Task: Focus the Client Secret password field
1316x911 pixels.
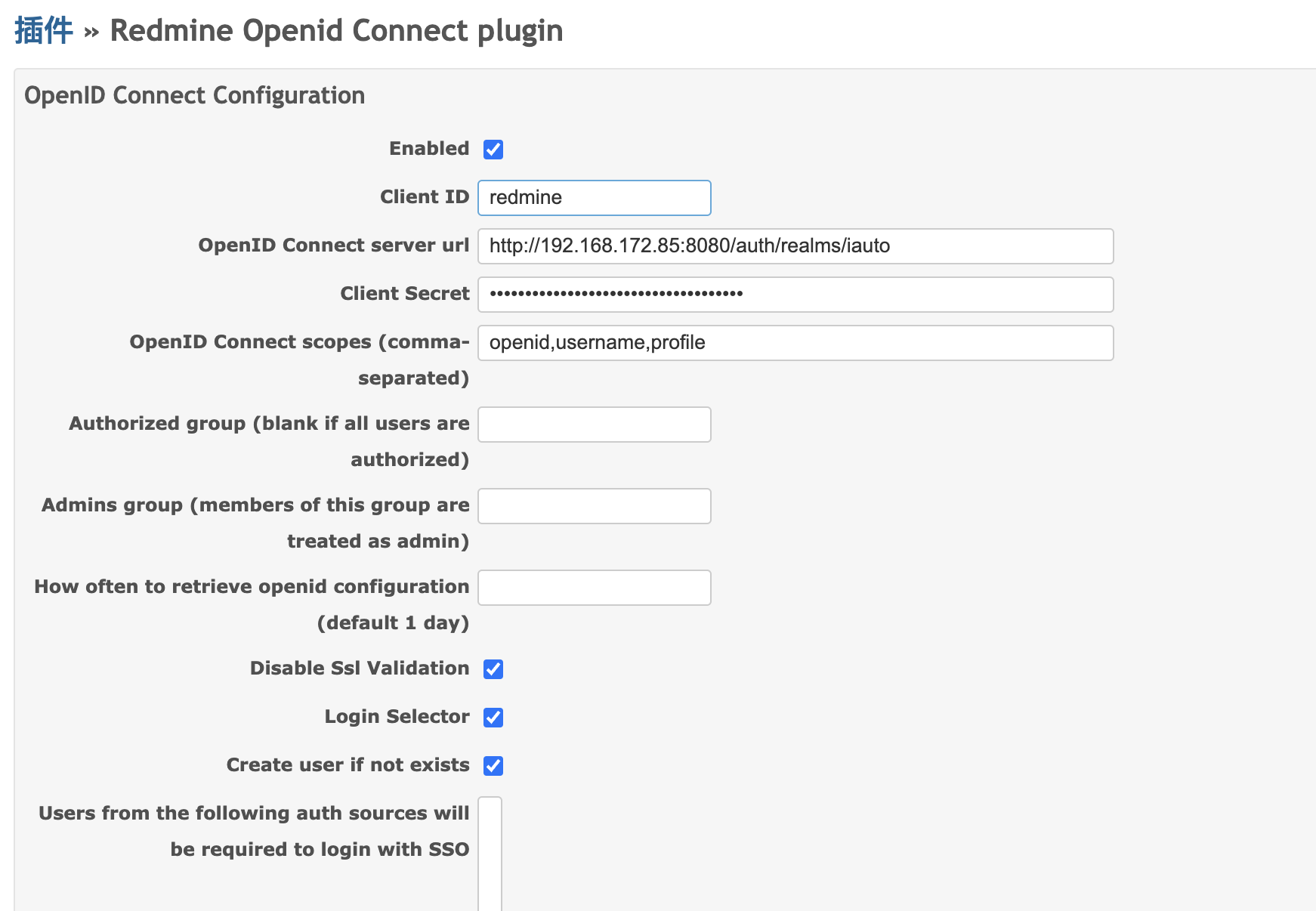Action: 795,295
